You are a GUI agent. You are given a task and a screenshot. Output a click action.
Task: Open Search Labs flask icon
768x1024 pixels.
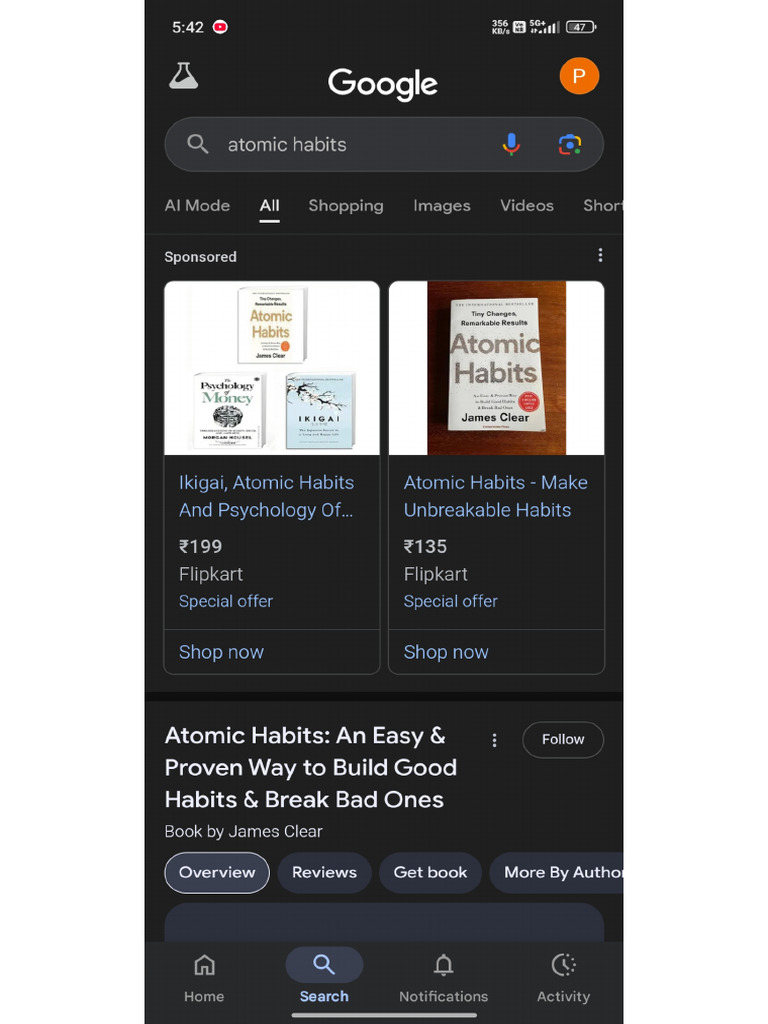click(x=184, y=76)
